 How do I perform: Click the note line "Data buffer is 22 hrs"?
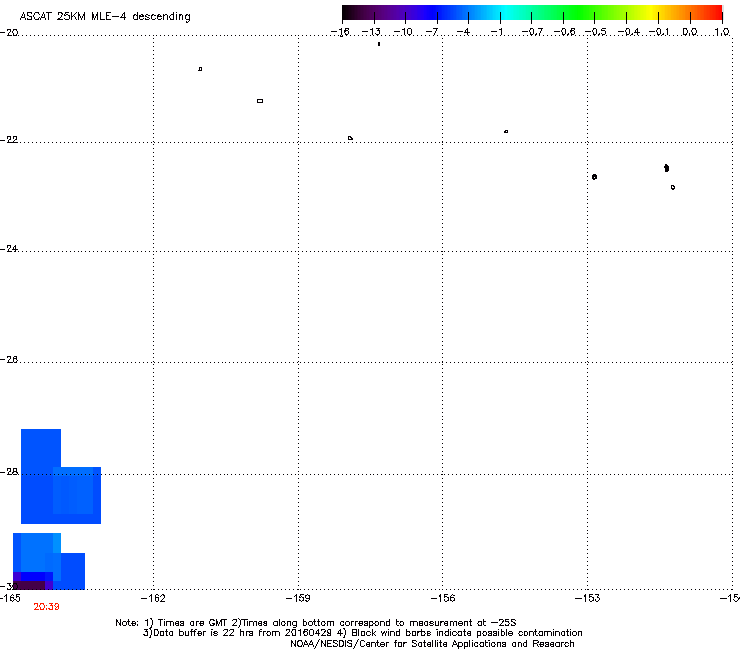[x=362, y=633]
